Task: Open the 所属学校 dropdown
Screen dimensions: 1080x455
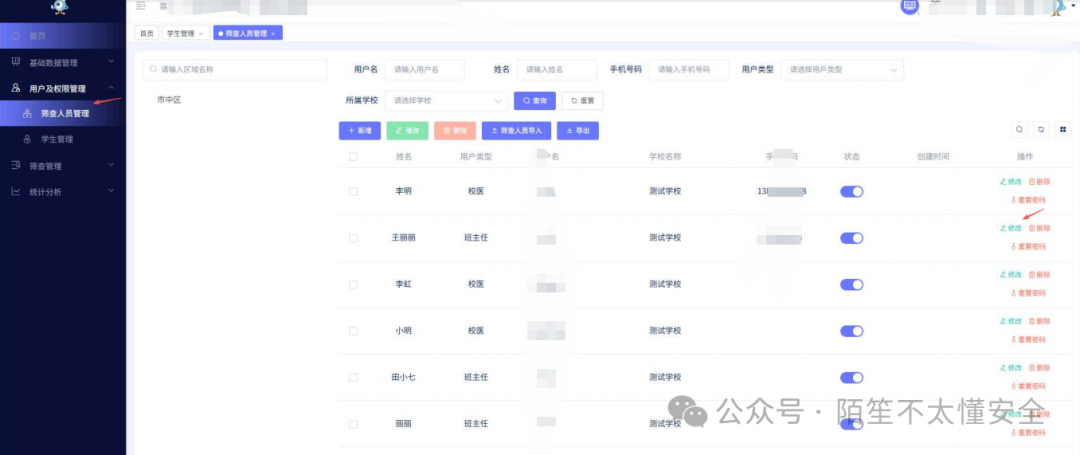Action: [x=446, y=100]
